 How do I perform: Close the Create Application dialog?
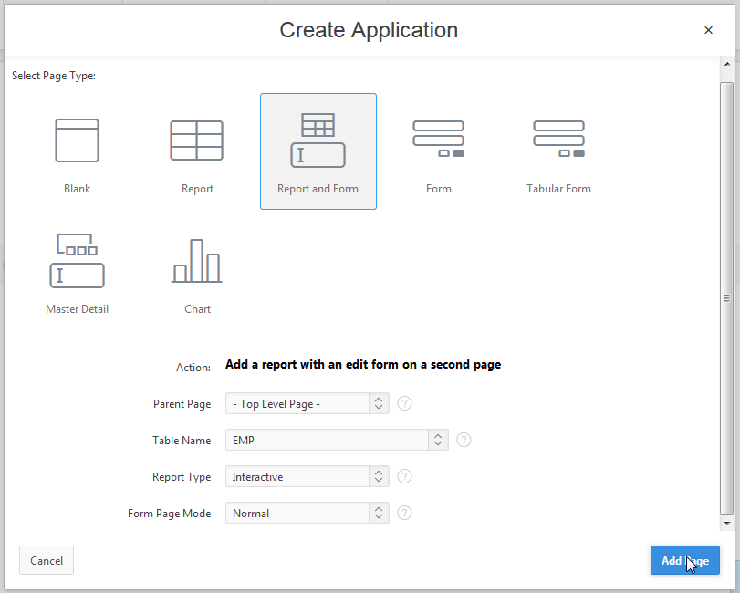pos(708,30)
